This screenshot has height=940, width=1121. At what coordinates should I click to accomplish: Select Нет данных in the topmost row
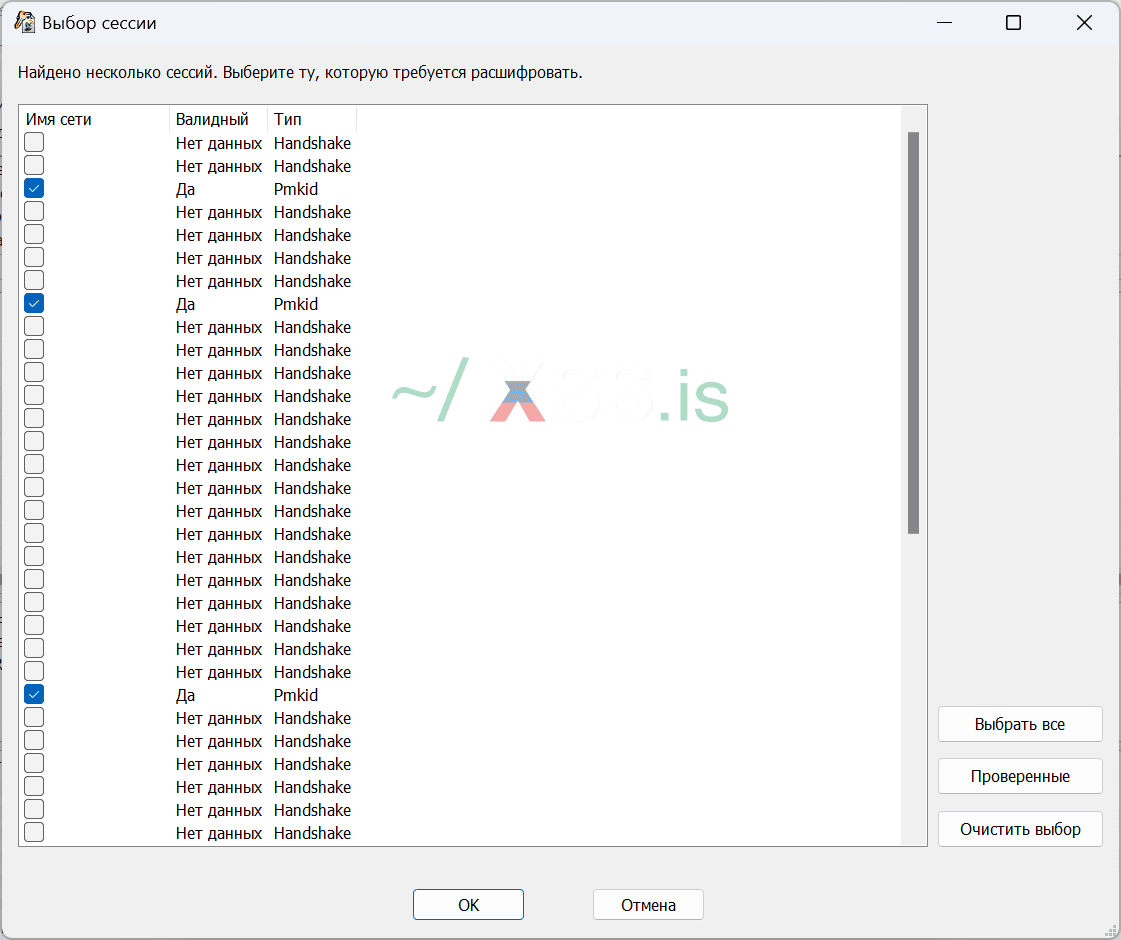coord(219,143)
